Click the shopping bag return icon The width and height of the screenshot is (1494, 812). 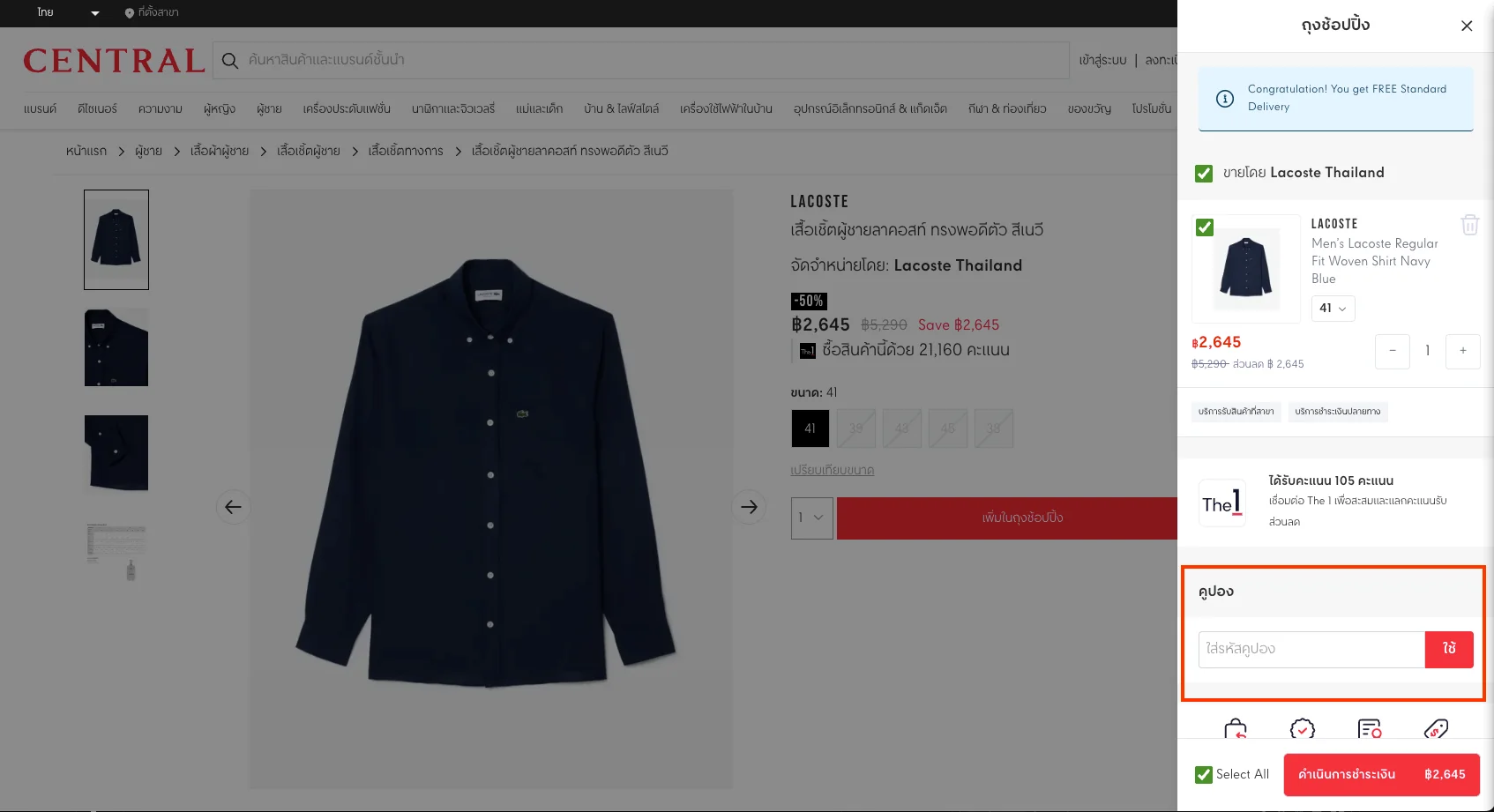[x=1236, y=730]
